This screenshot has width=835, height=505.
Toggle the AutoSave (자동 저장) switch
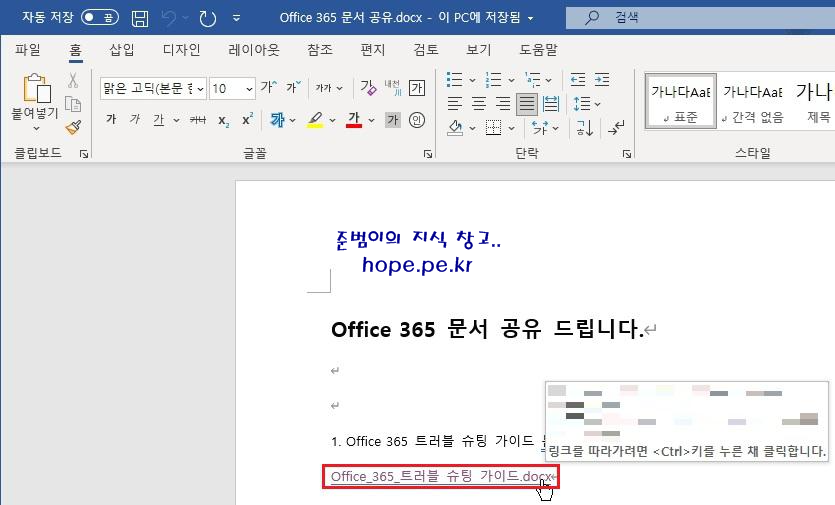tap(100, 18)
